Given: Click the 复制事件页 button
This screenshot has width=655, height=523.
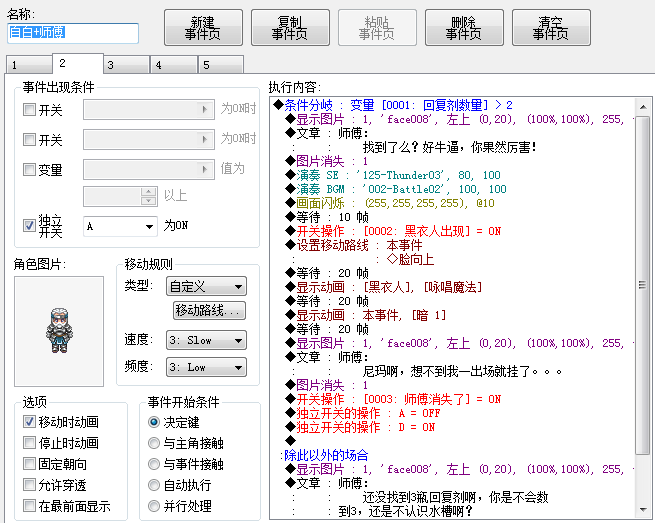Looking at the screenshot, I should [x=290, y=28].
